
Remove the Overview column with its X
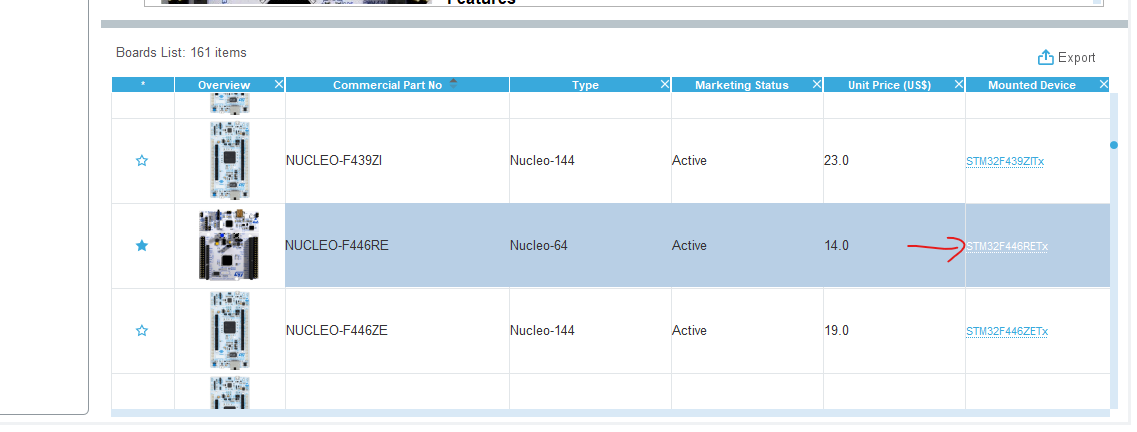tap(278, 85)
